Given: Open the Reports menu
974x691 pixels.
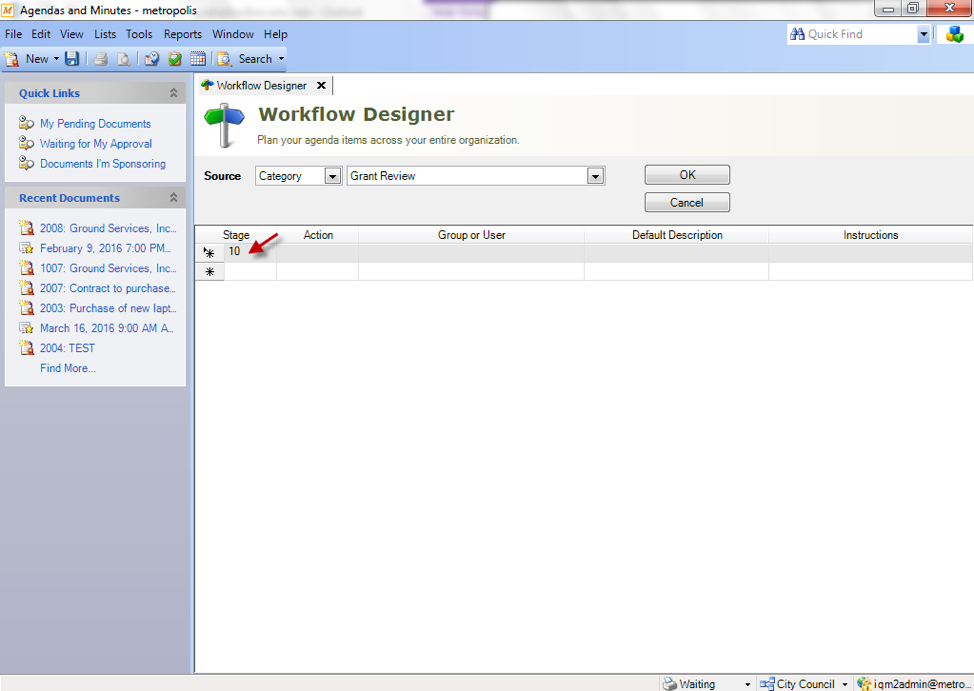Looking at the screenshot, I should click(183, 34).
